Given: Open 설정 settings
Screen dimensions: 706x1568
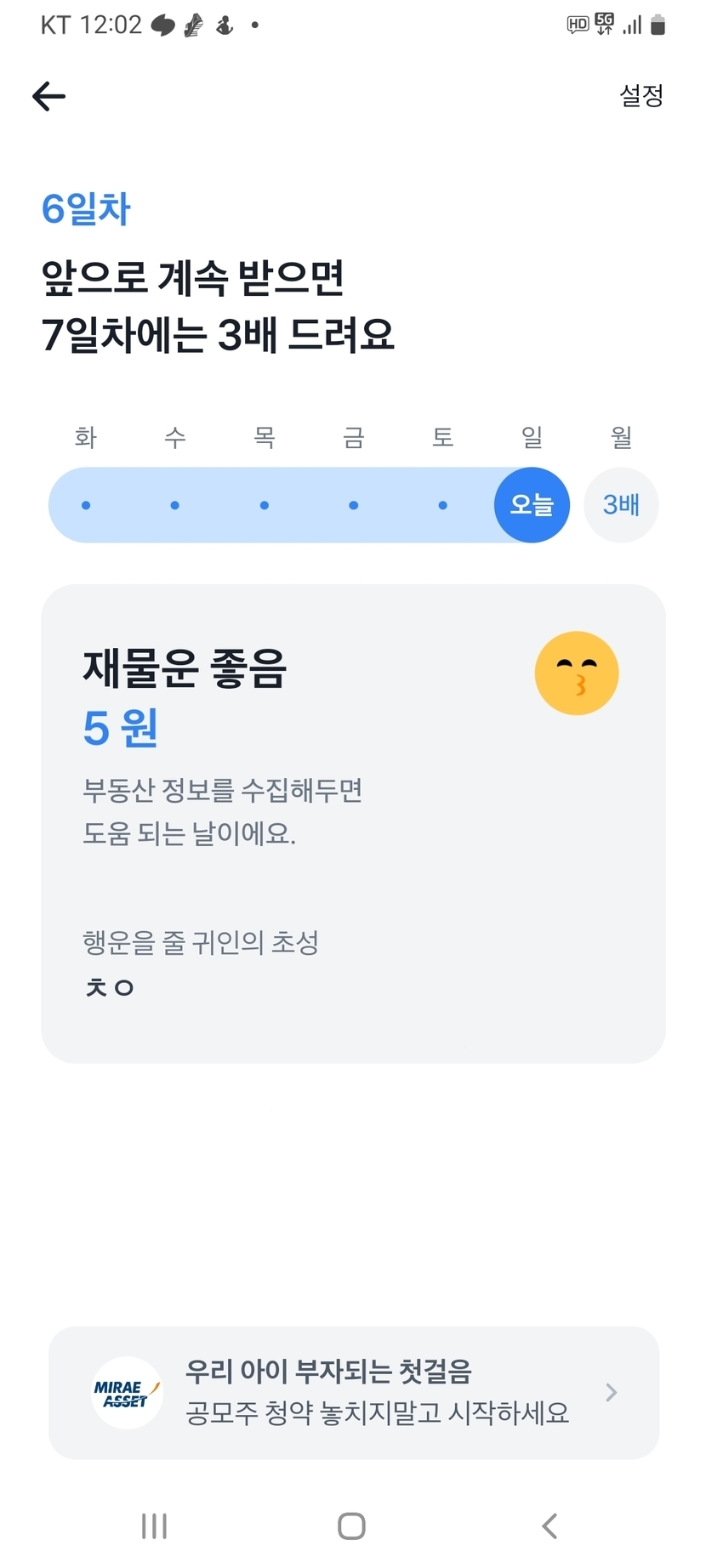Looking at the screenshot, I should point(641,95).
